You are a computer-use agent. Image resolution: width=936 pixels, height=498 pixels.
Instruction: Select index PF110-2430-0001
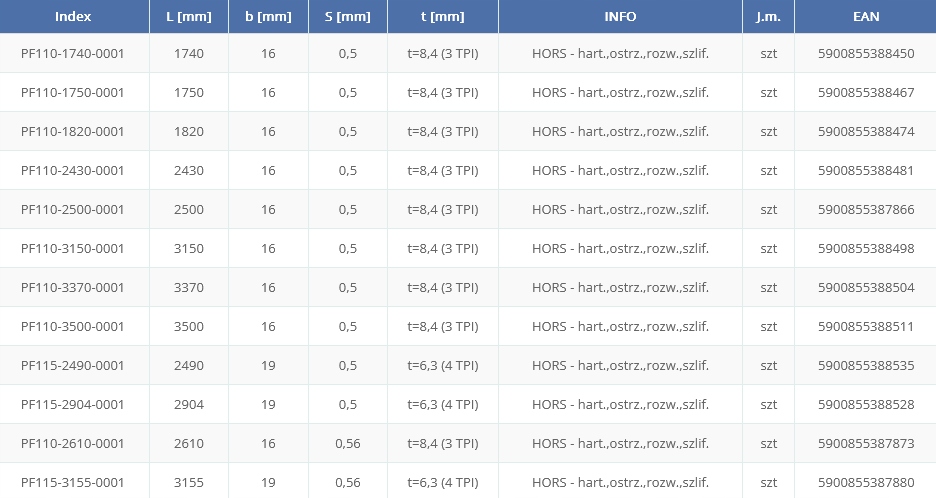coord(73,171)
